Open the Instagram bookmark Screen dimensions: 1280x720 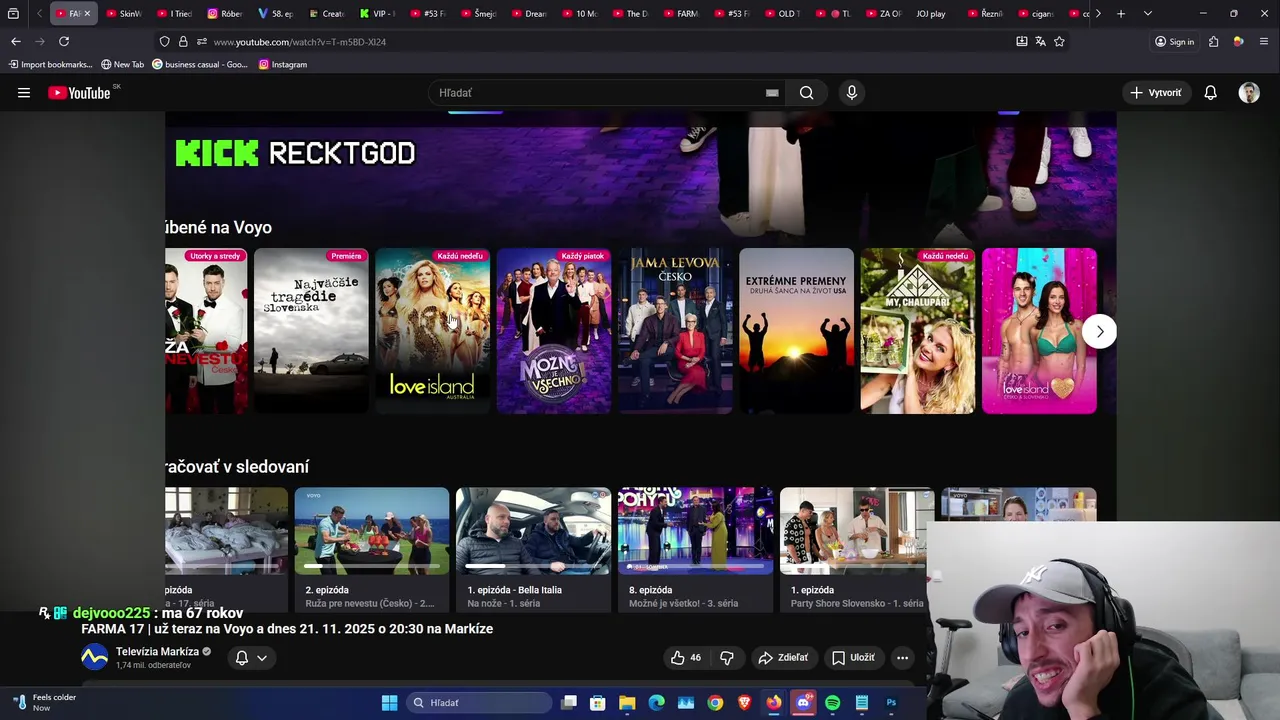coord(283,64)
